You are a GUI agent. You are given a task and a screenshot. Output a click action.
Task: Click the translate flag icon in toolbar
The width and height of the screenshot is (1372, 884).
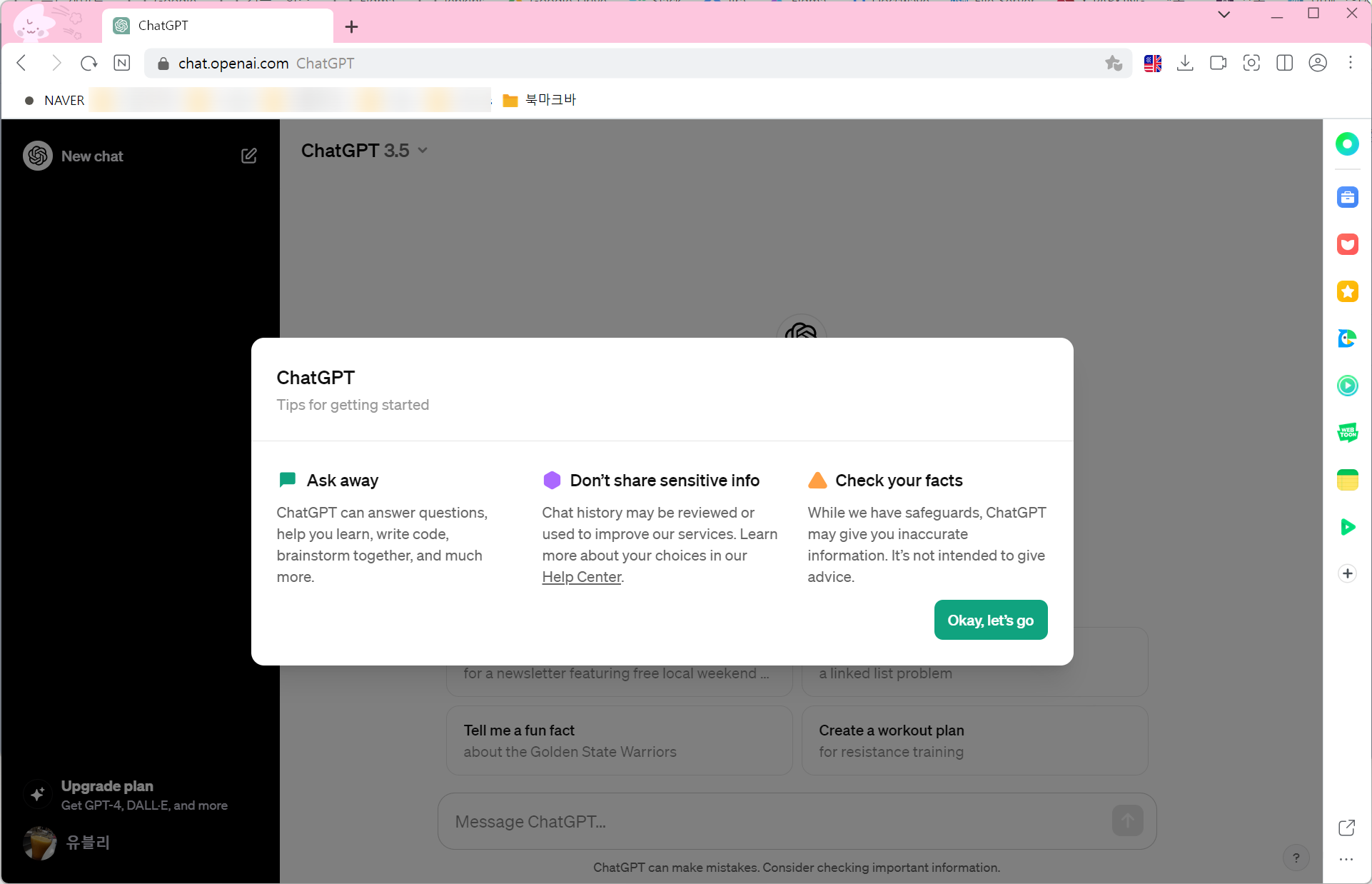(1152, 64)
